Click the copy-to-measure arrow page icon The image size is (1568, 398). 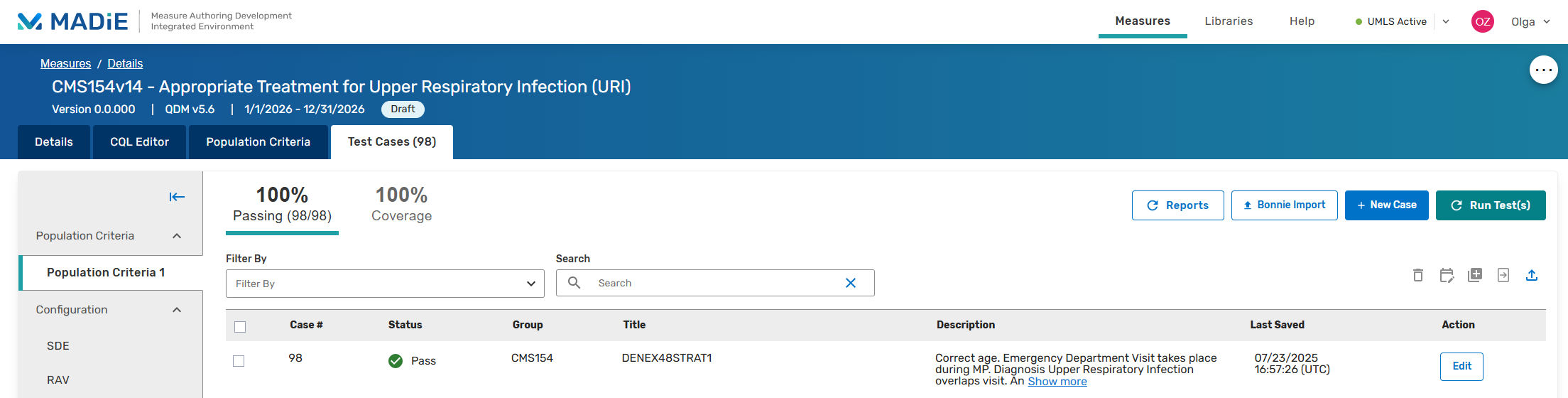pyautogui.click(x=1503, y=275)
